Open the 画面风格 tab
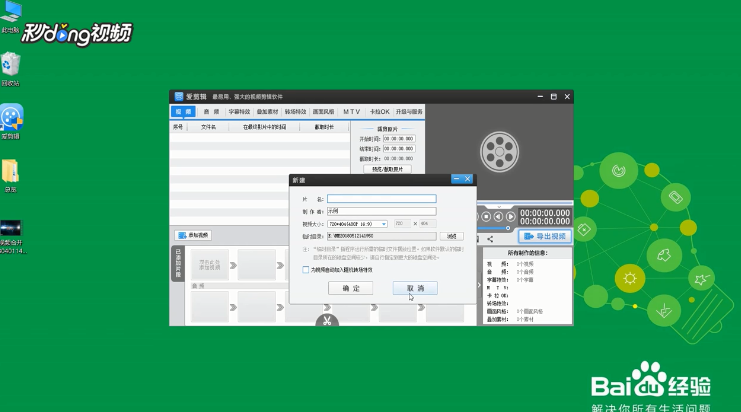Viewport: 741px width, 412px height. tap(323, 112)
